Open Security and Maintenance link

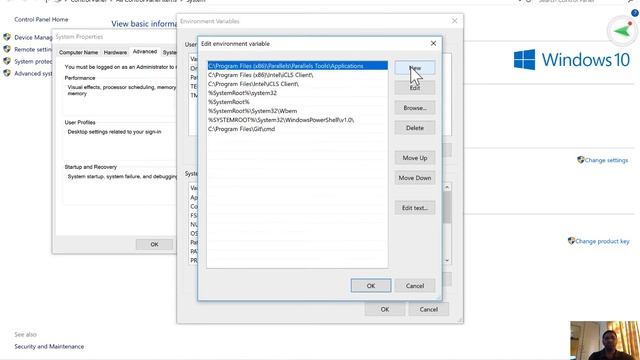pyautogui.click(x=49, y=346)
